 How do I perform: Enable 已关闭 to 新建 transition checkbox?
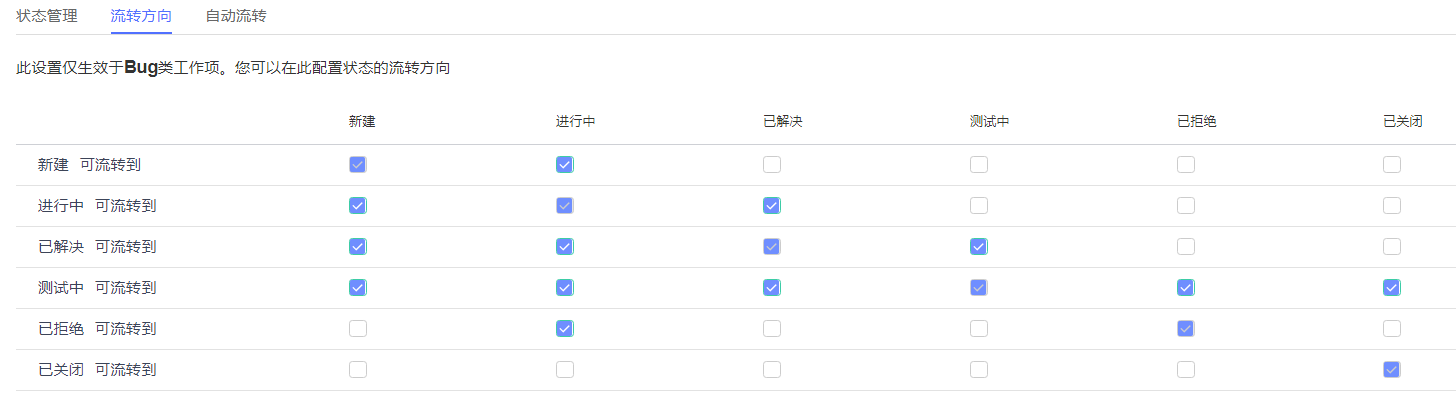pos(358,369)
